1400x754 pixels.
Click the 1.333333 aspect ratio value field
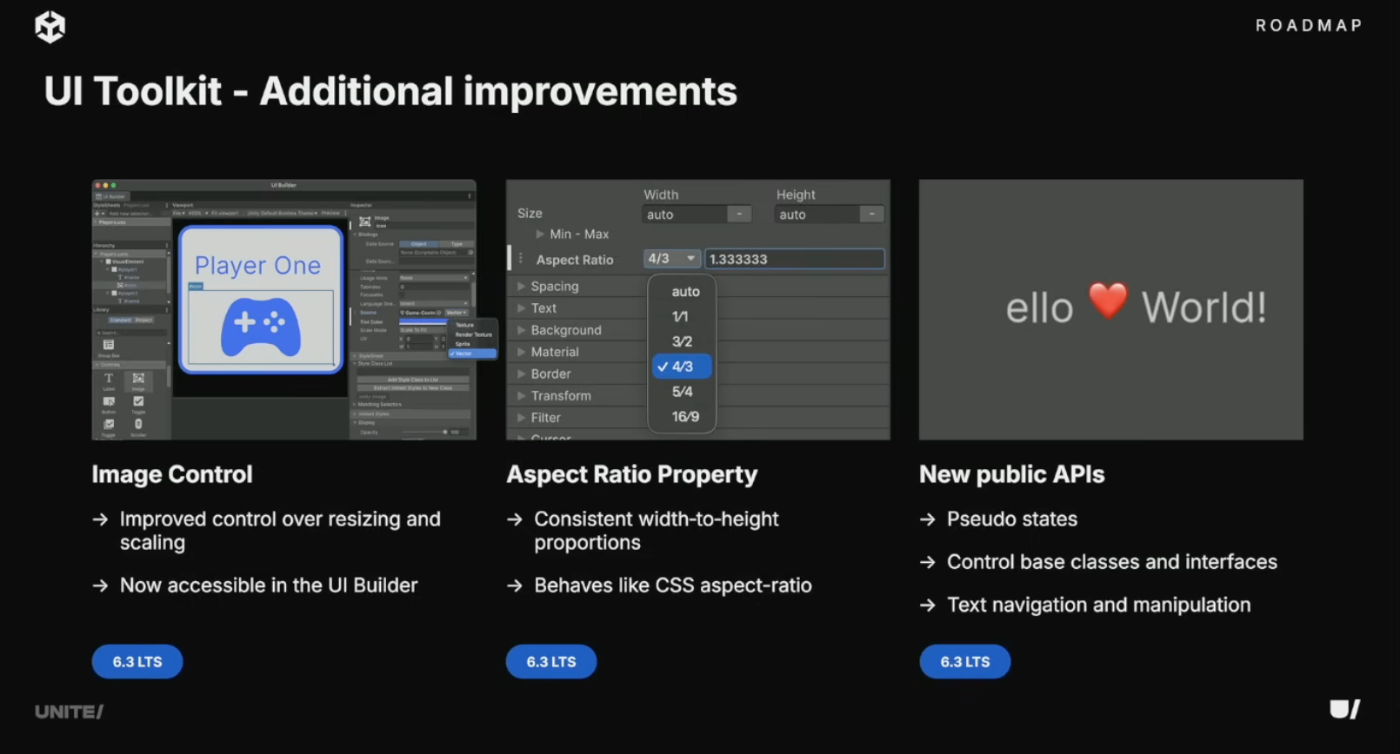point(795,259)
